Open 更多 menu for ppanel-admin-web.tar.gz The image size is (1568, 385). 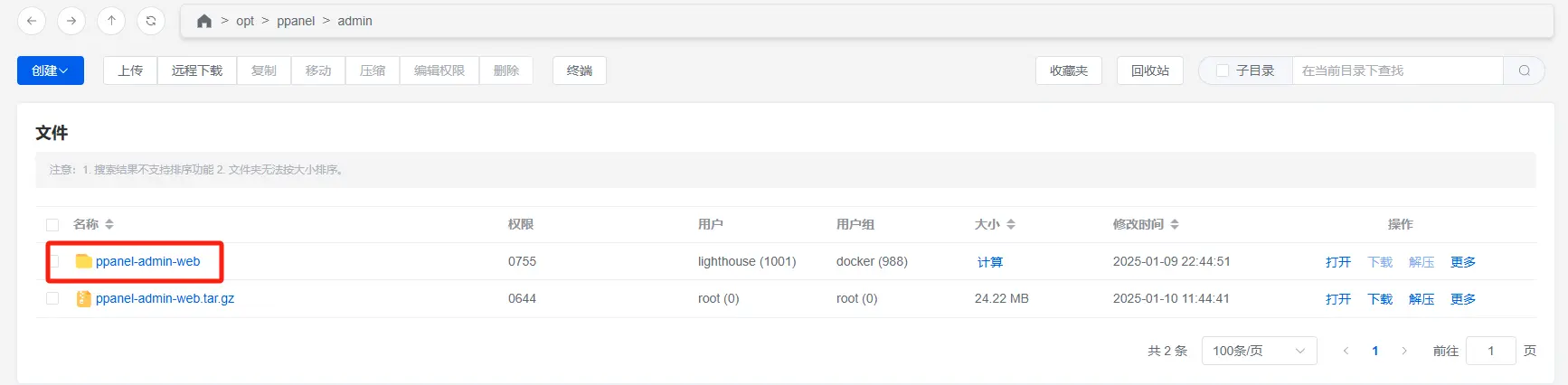pos(1463,299)
